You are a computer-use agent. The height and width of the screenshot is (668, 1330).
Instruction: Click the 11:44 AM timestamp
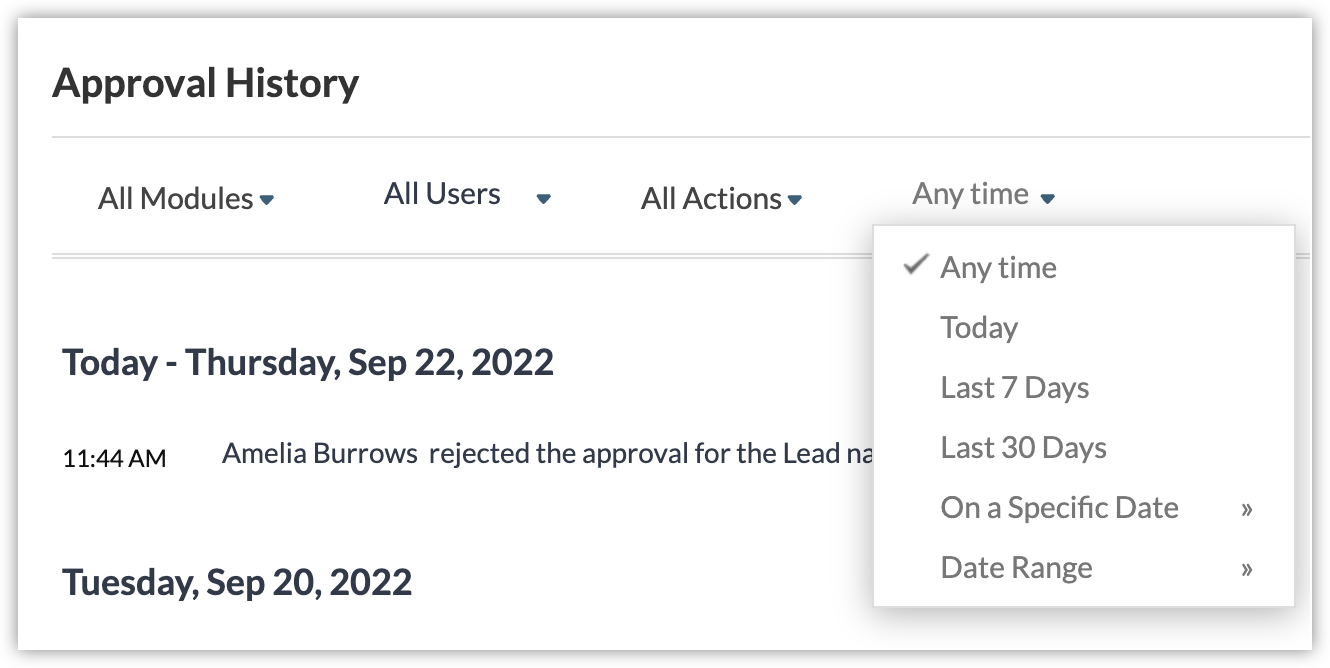coord(114,459)
